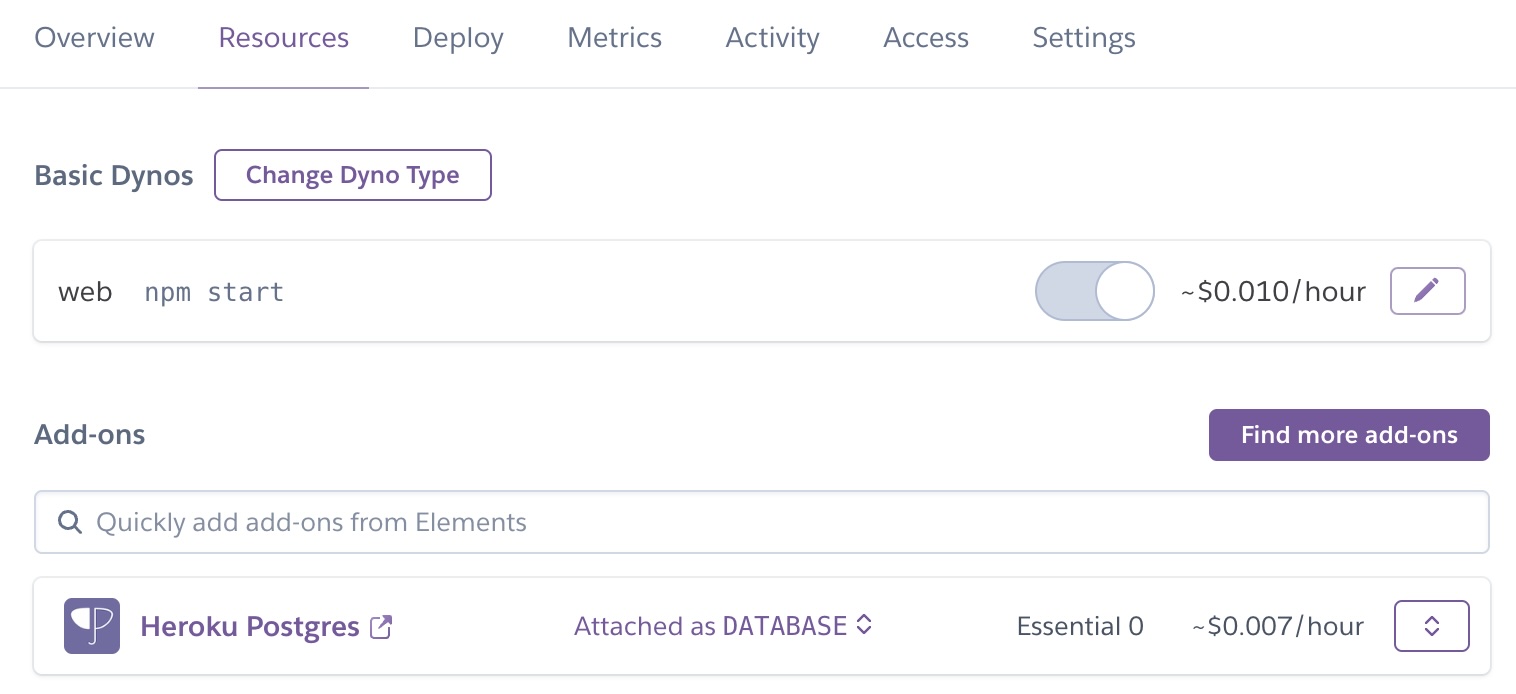The width and height of the screenshot is (1516, 694).
Task: Open the Overview tab
Action: [94, 38]
